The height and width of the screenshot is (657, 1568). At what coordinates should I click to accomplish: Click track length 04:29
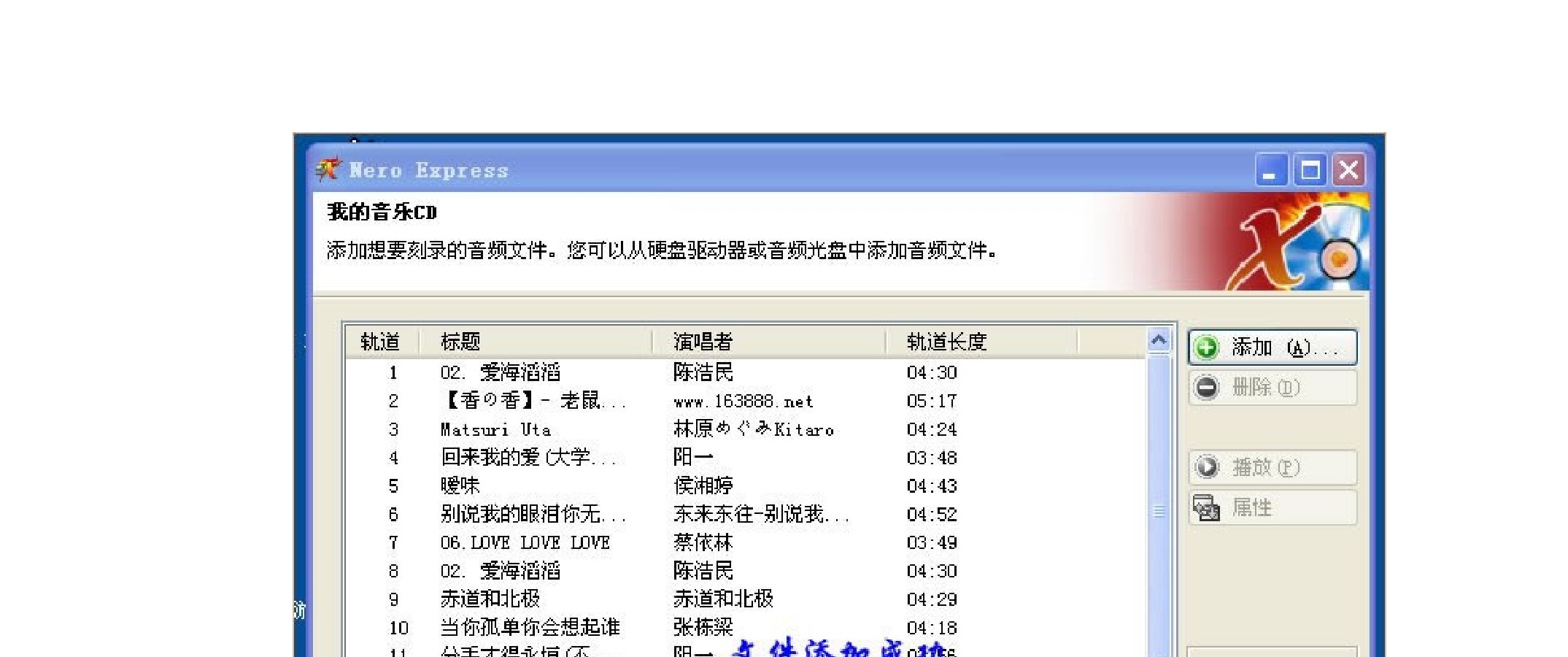[932, 600]
